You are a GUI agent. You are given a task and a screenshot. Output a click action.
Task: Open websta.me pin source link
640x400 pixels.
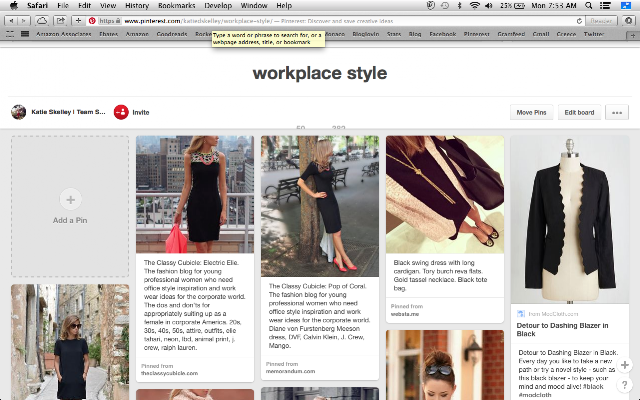(x=404, y=314)
